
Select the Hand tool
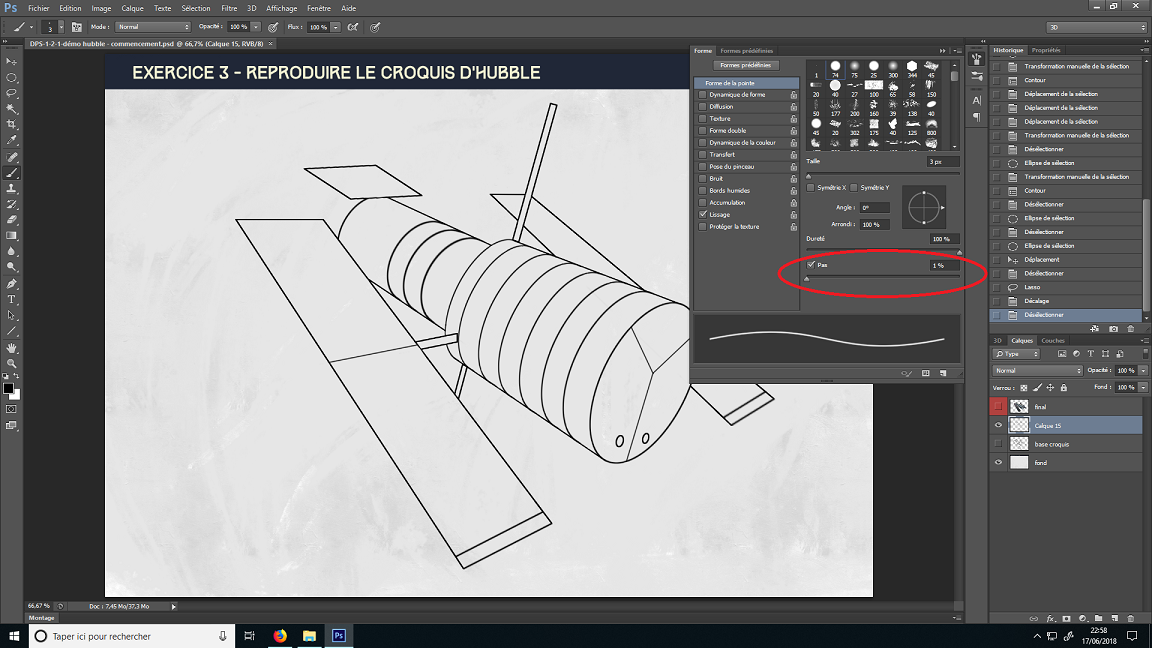pyautogui.click(x=12, y=348)
